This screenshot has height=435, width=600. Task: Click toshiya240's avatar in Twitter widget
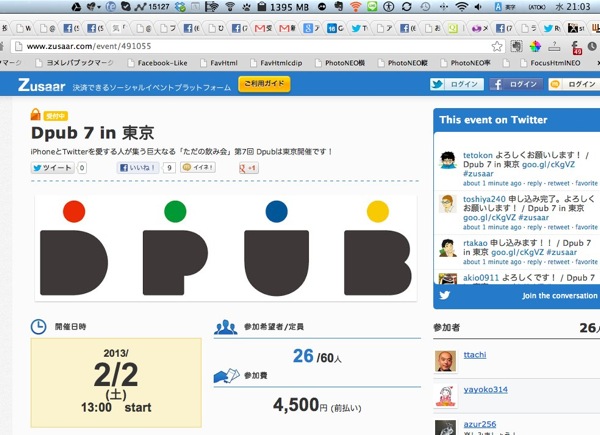[x=448, y=204]
